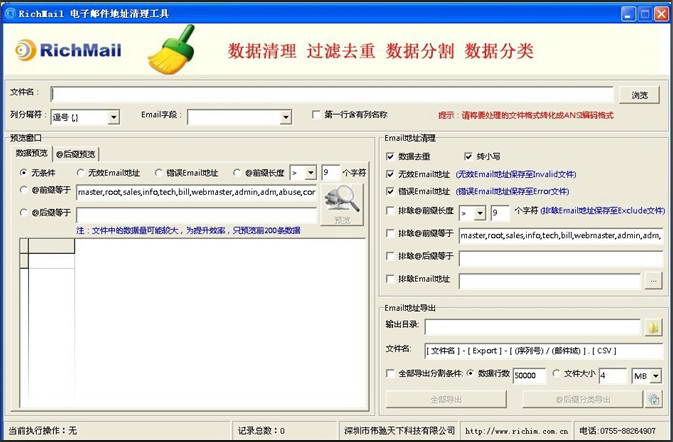This screenshot has width=673, height=442.
Task: Click the empty data grid header cell
Action: [52, 246]
